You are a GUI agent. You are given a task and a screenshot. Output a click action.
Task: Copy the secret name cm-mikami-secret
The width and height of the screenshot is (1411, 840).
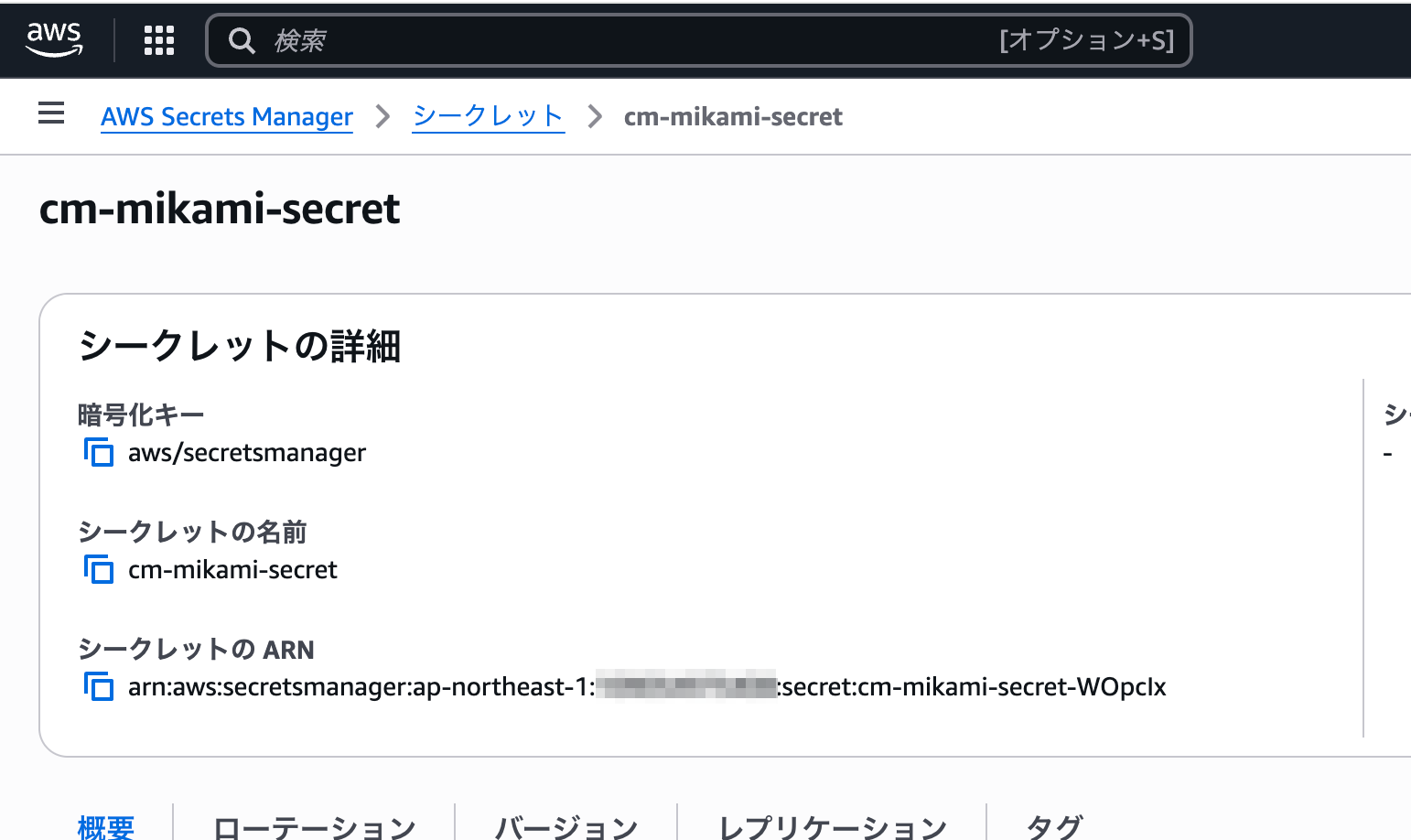coord(99,569)
